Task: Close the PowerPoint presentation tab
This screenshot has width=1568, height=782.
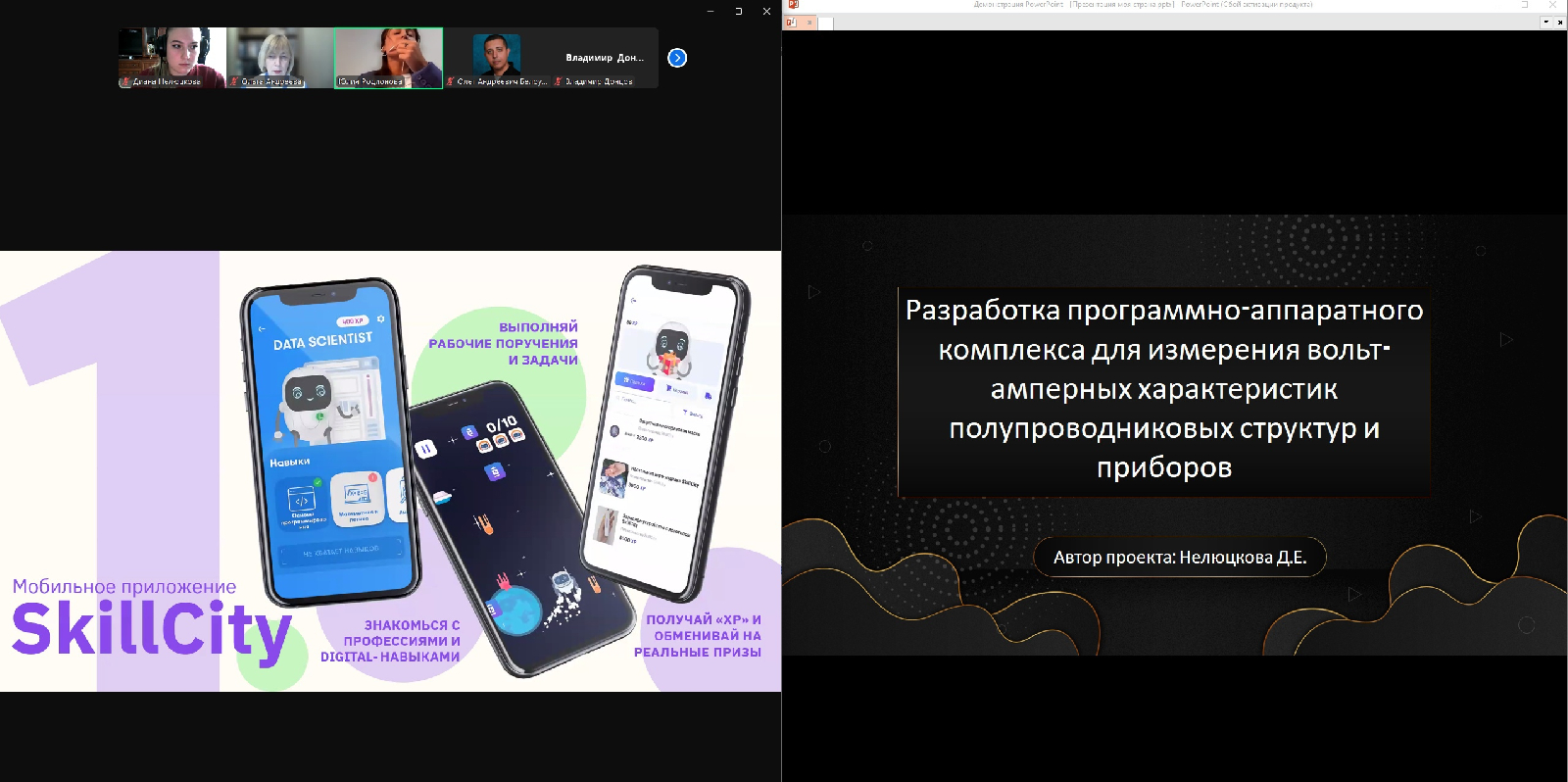Action: coord(809,23)
